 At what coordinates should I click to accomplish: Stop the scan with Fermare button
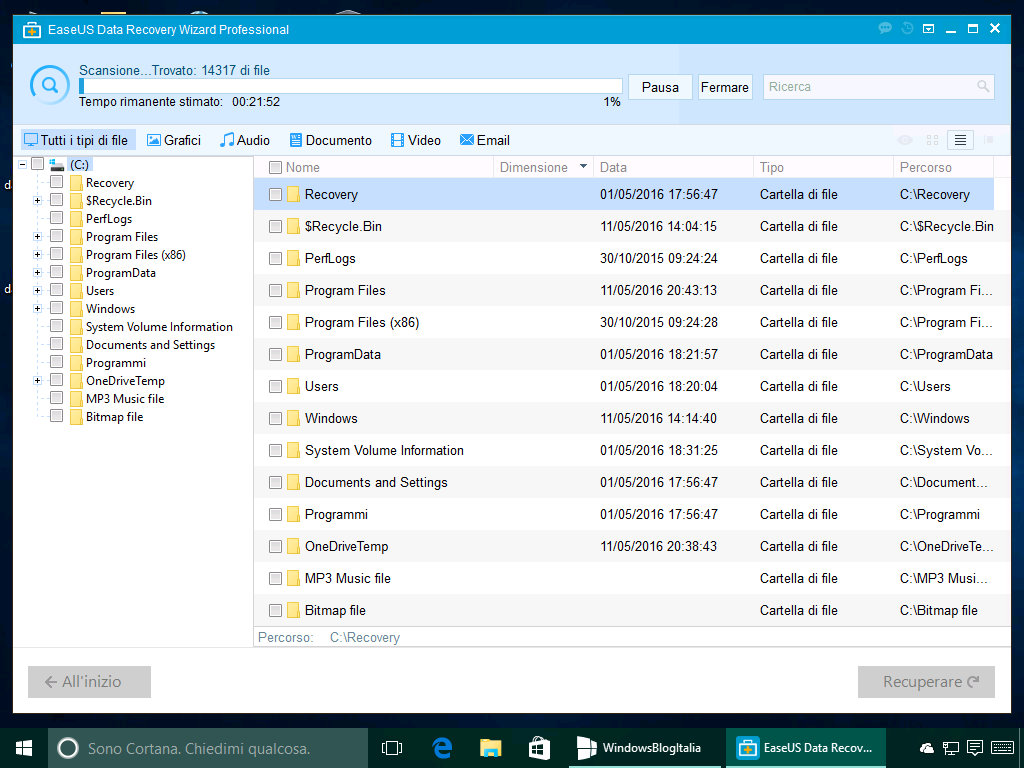pyautogui.click(x=725, y=87)
